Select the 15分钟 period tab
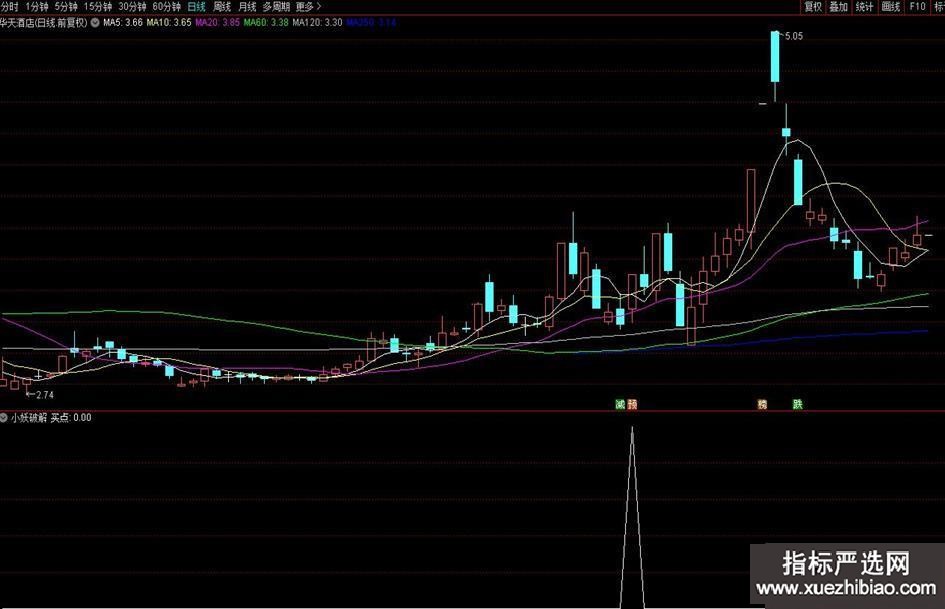The width and height of the screenshot is (945, 609). [x=98, y=6]
